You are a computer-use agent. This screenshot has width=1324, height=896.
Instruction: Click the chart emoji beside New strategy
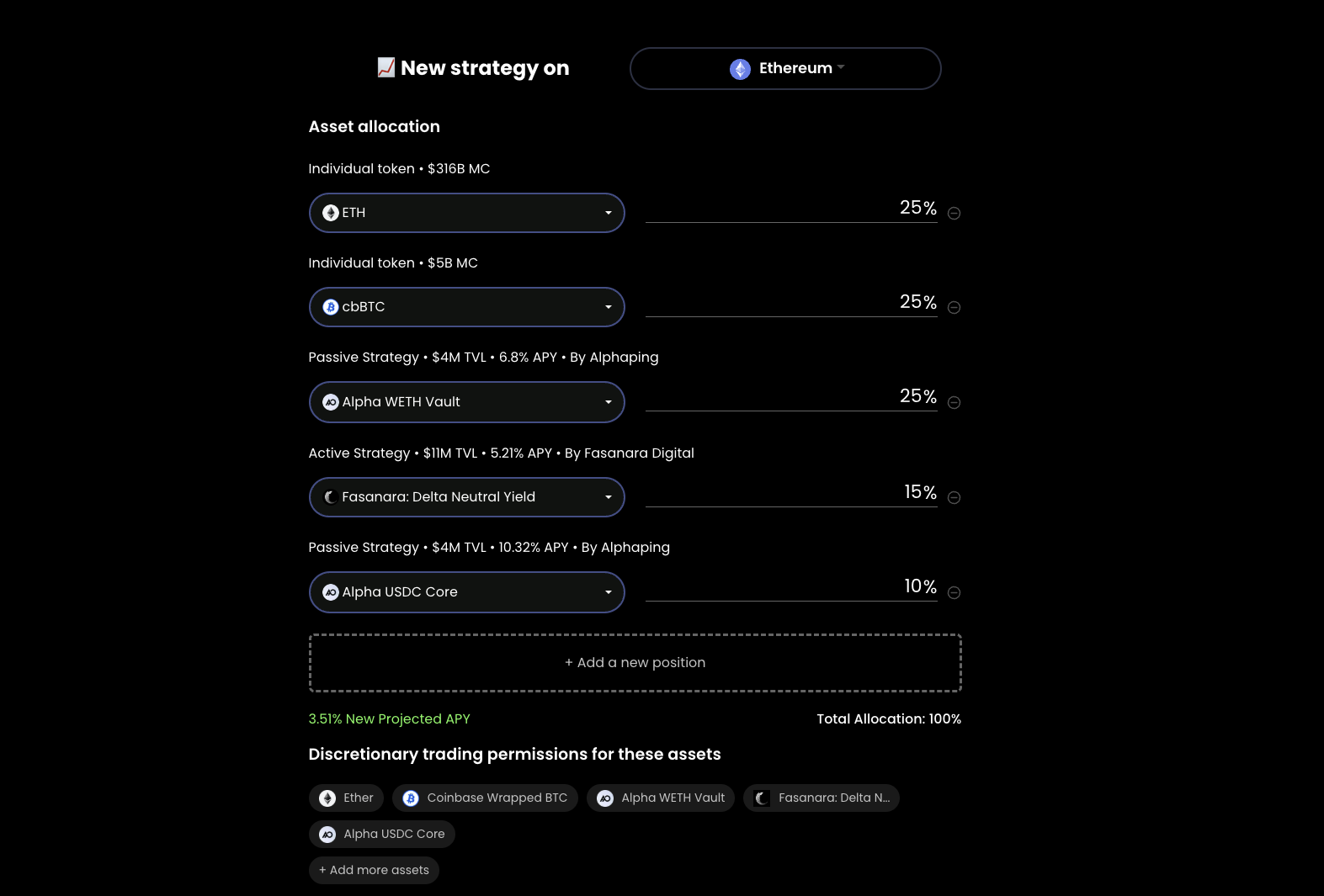[x=386, y=67]
